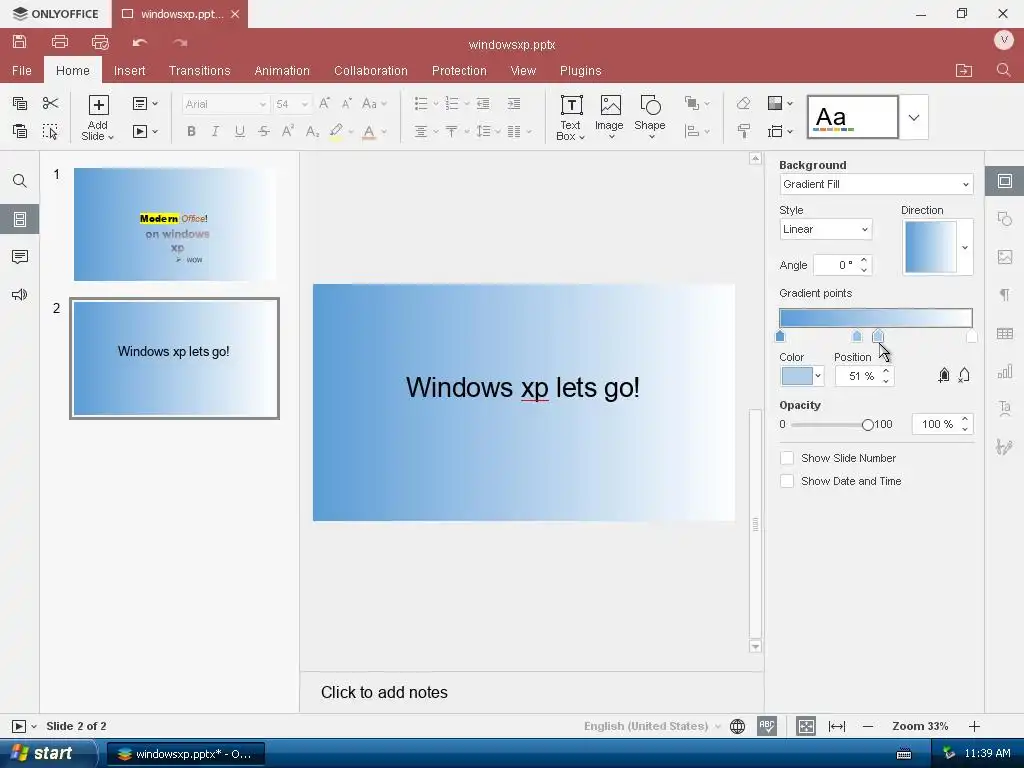1024x768 pixels.
Task: Click the Fit to Width icon
Action: (x=837, y=726)
